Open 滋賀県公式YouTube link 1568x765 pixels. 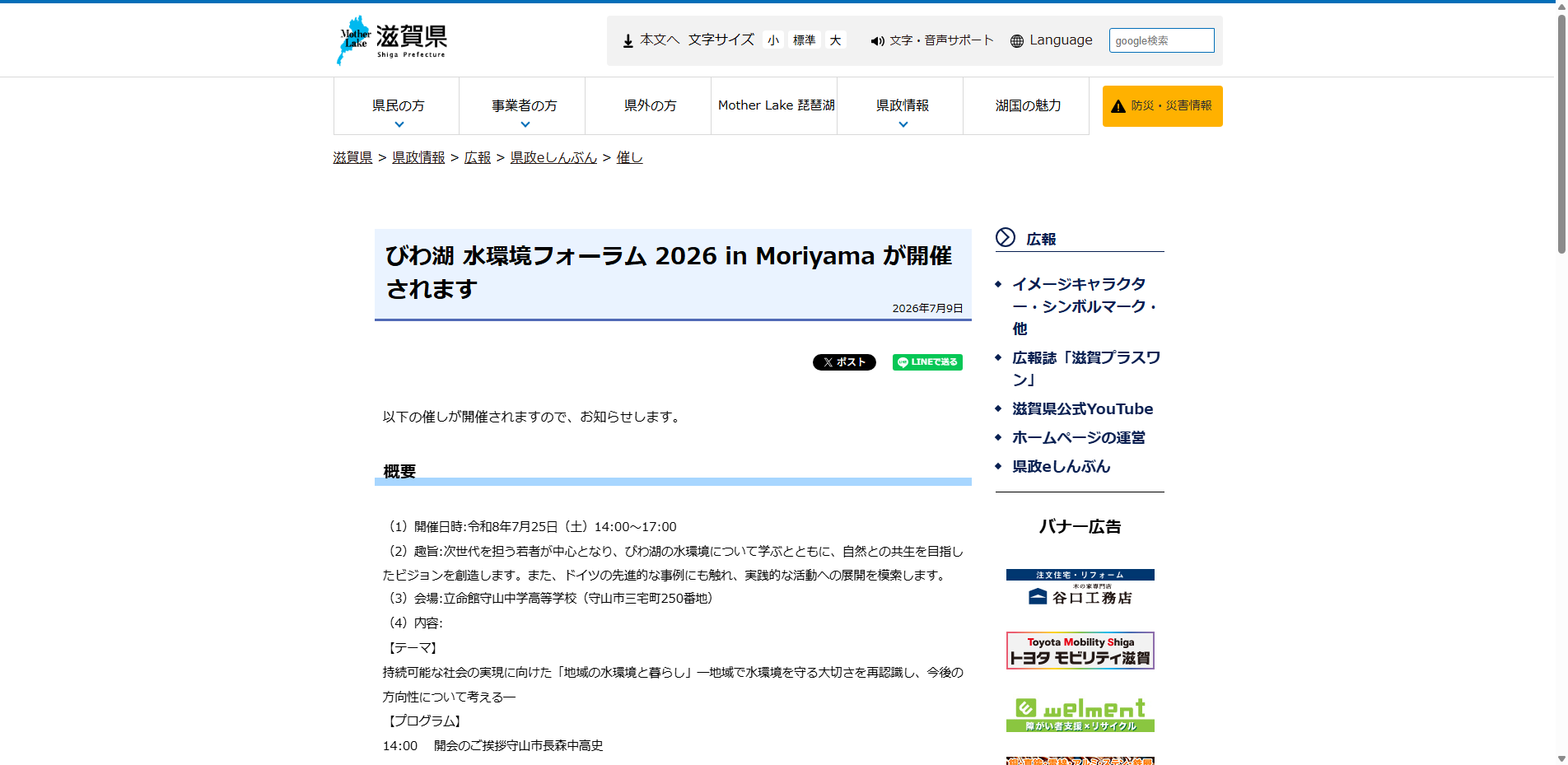(x=1082, y=408)
